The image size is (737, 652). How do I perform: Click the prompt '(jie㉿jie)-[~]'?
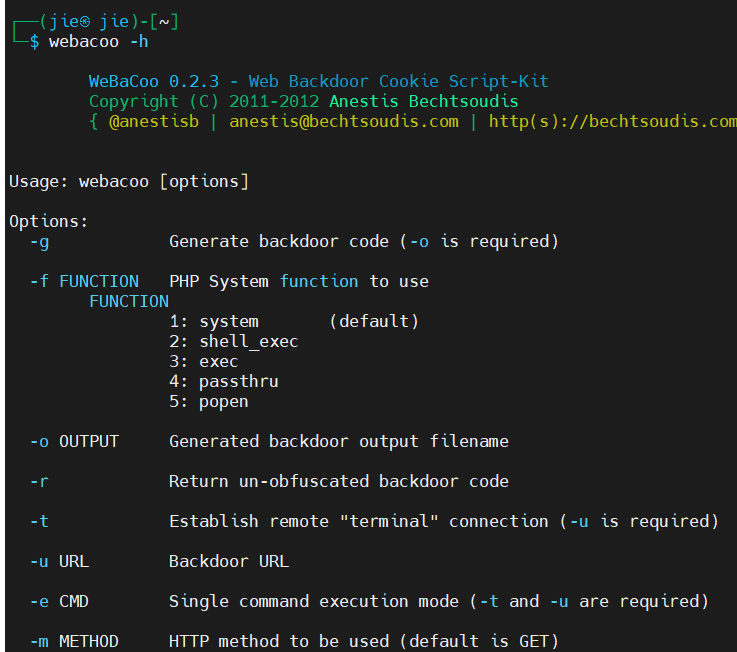pyautogui.click(x=109, y=22)
